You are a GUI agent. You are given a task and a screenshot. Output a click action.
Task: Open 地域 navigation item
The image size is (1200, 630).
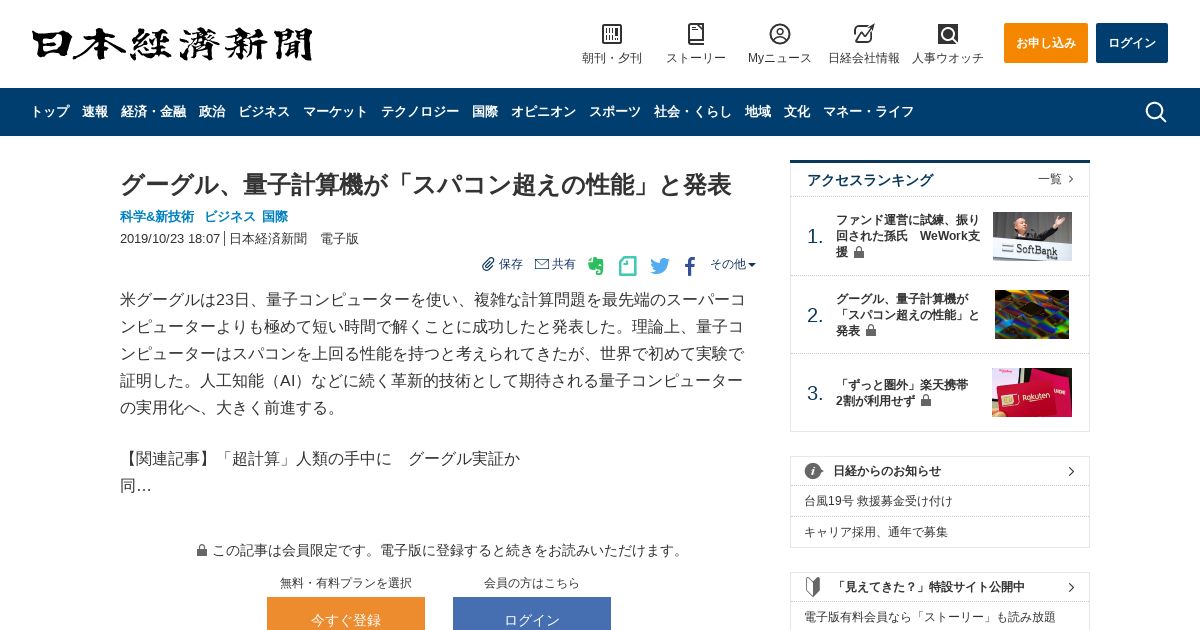coord(758,112)
